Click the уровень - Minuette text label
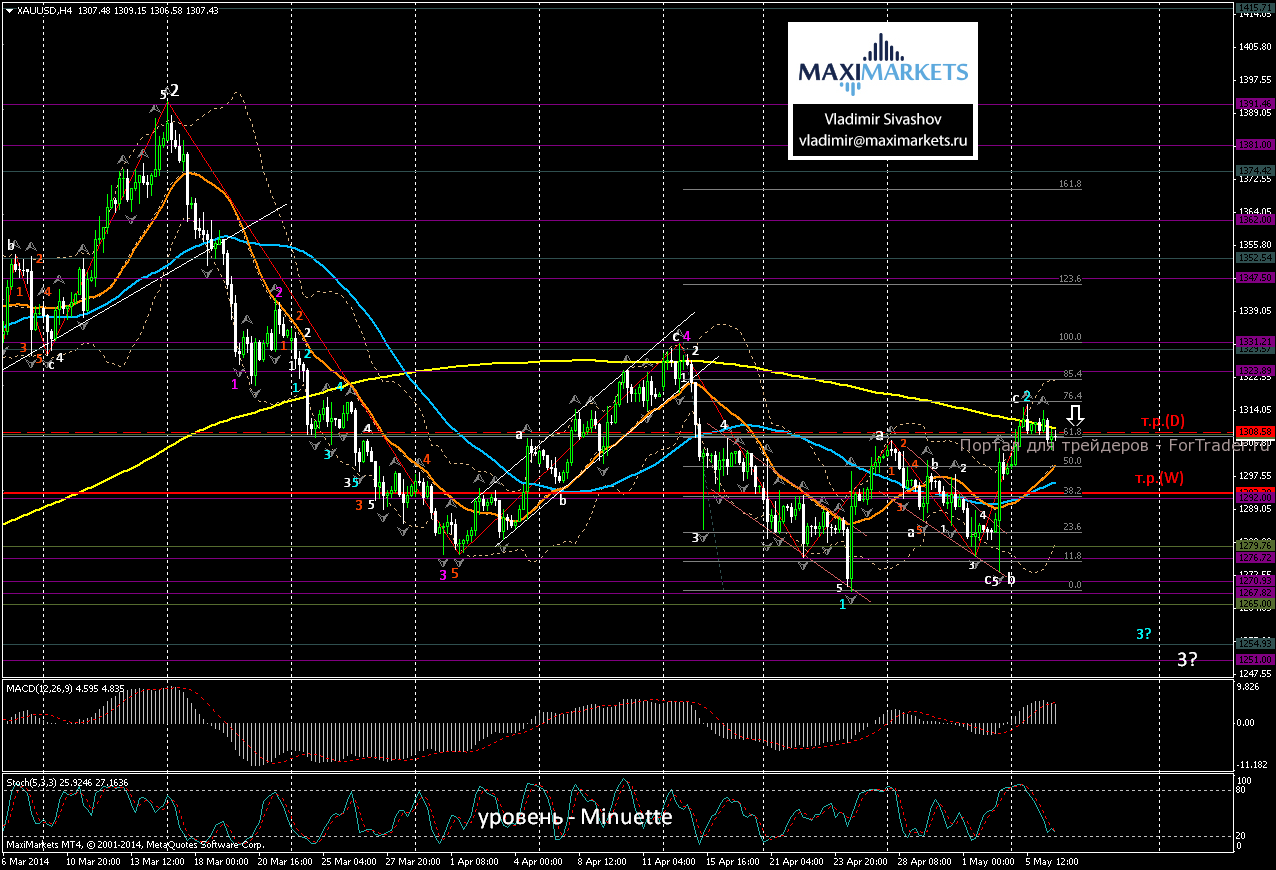Image resolution: width=1276 pixels, height=870 pixels. (x=574, y=817)
